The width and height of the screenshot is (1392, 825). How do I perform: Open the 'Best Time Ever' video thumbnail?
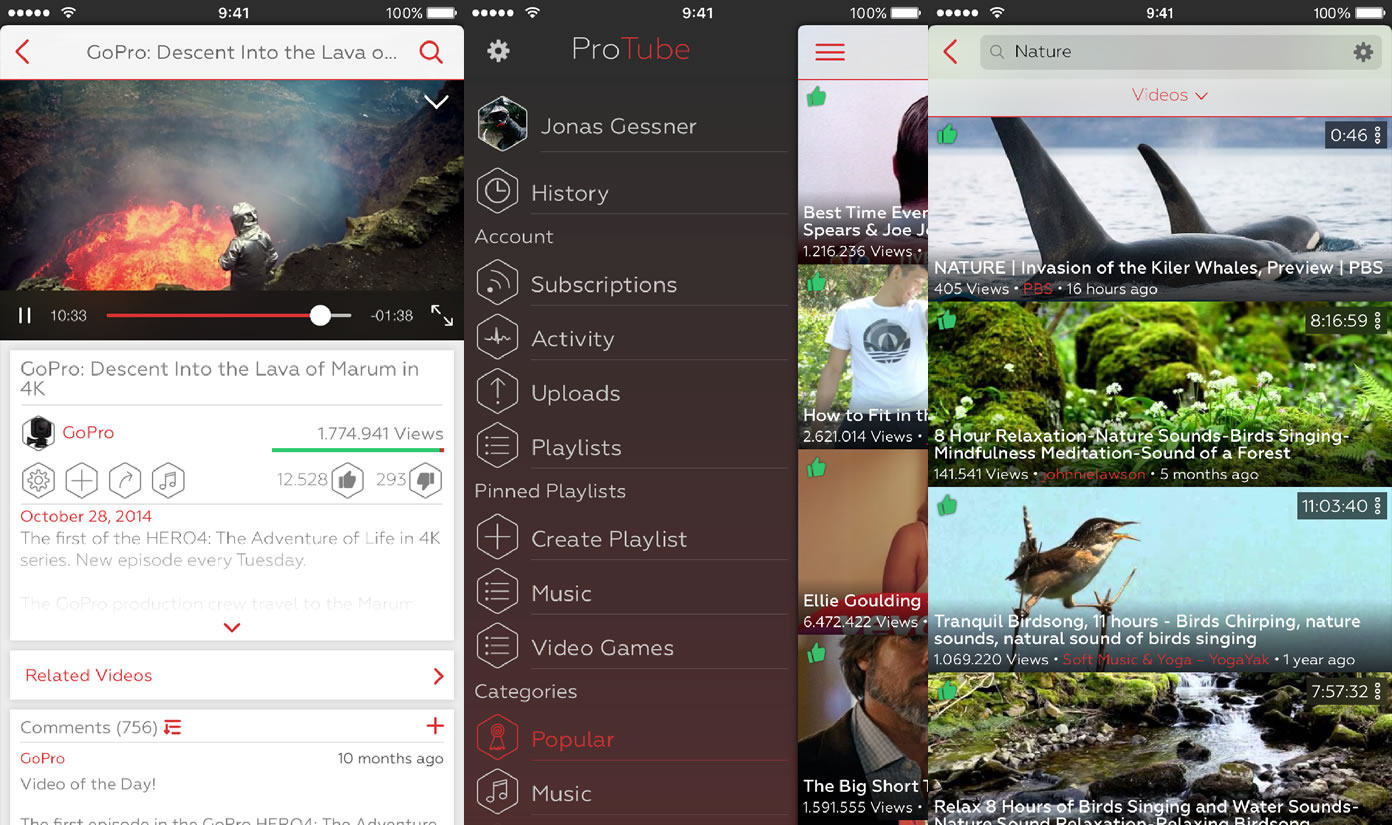click(x=863, y=172)
